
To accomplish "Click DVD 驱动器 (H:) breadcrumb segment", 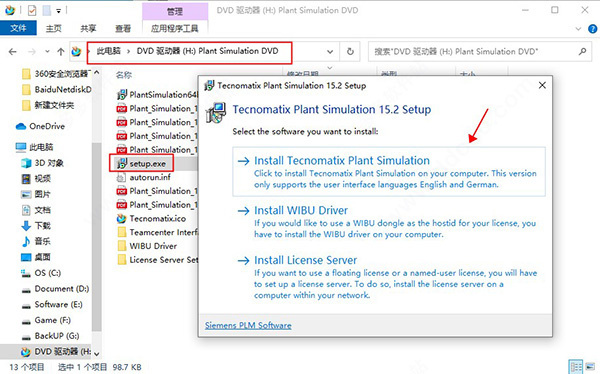I will coord(207,51).
